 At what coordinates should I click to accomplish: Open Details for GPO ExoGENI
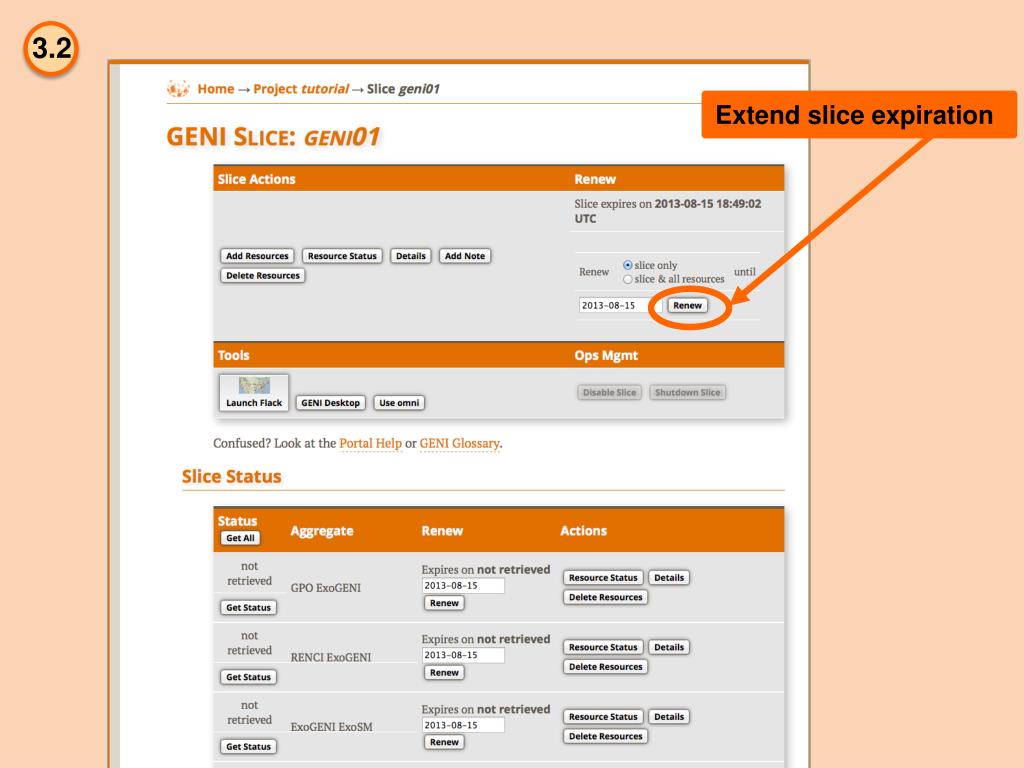point(669,578)
